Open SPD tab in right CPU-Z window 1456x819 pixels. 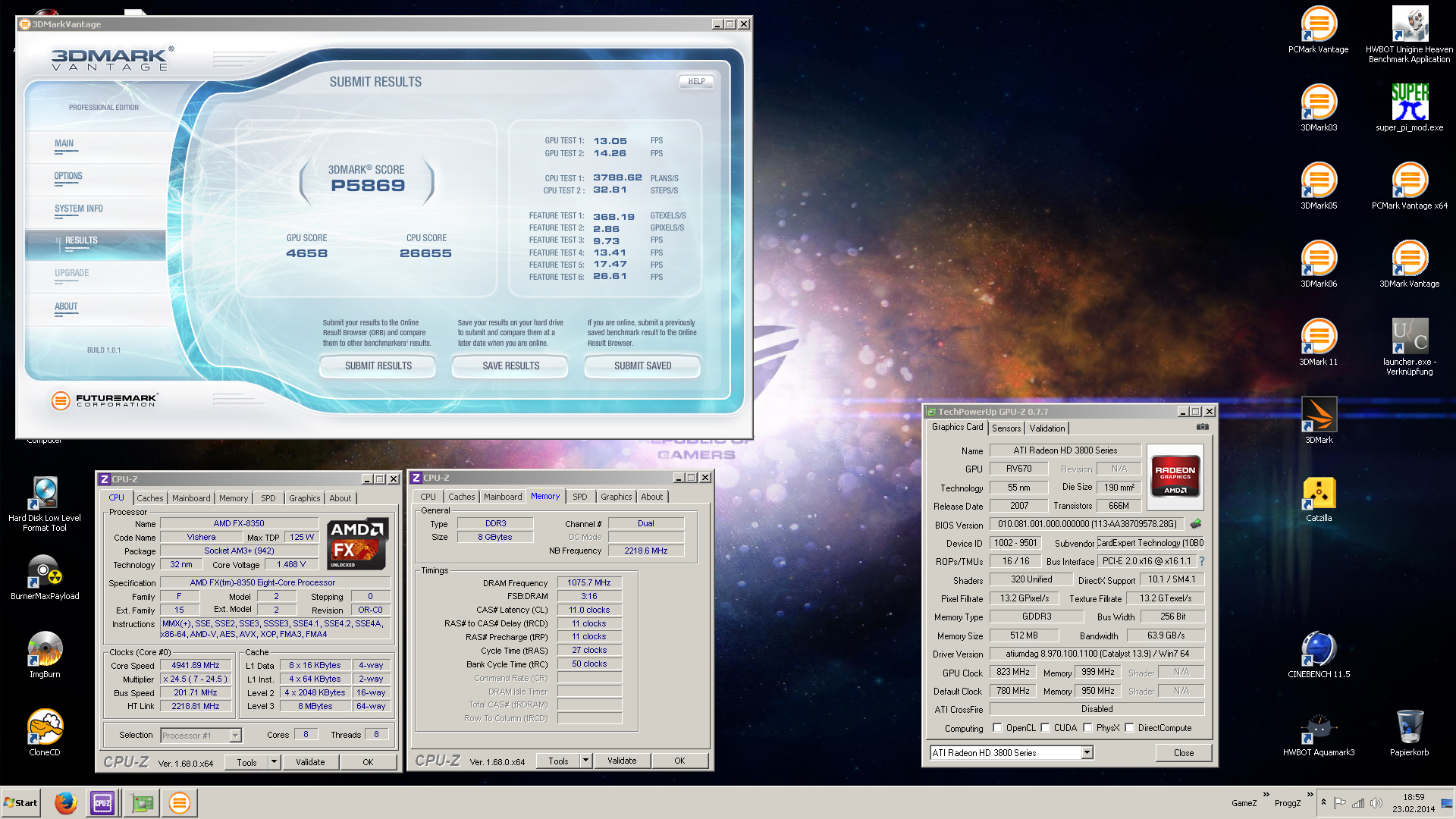tap(580, 497)
